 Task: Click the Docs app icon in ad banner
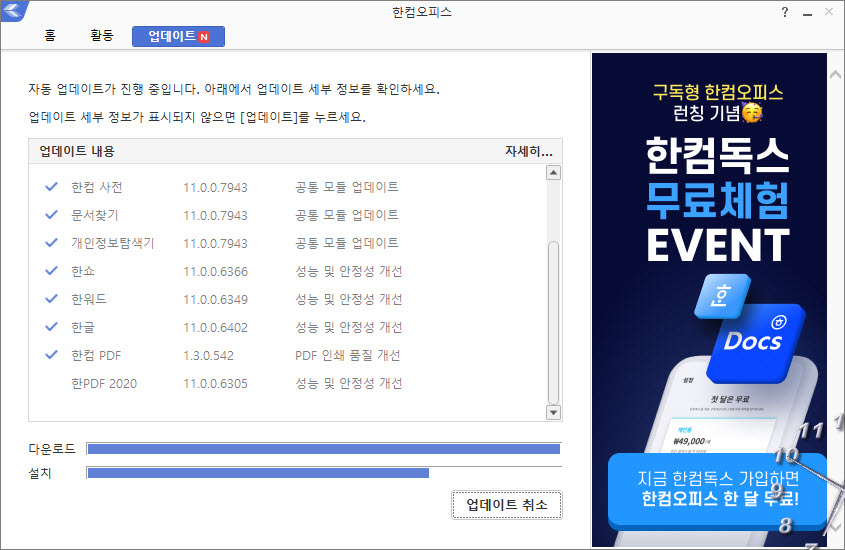pyautogui.click(x=755, y=343)
